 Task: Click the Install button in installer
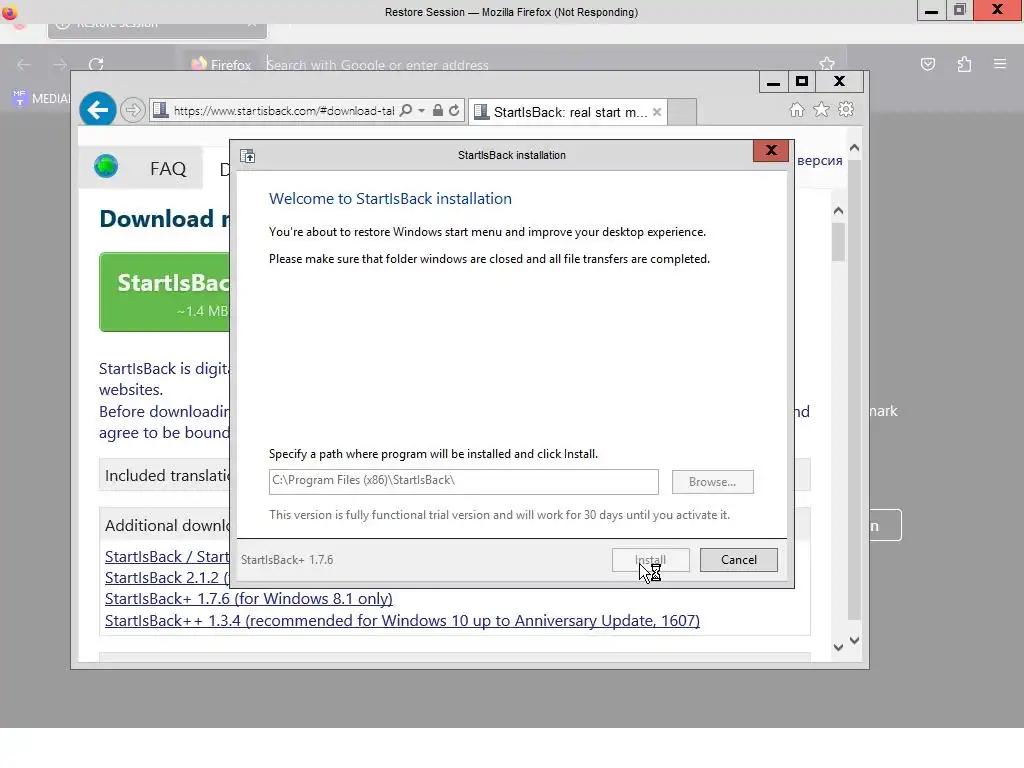[x=650, y=560]
